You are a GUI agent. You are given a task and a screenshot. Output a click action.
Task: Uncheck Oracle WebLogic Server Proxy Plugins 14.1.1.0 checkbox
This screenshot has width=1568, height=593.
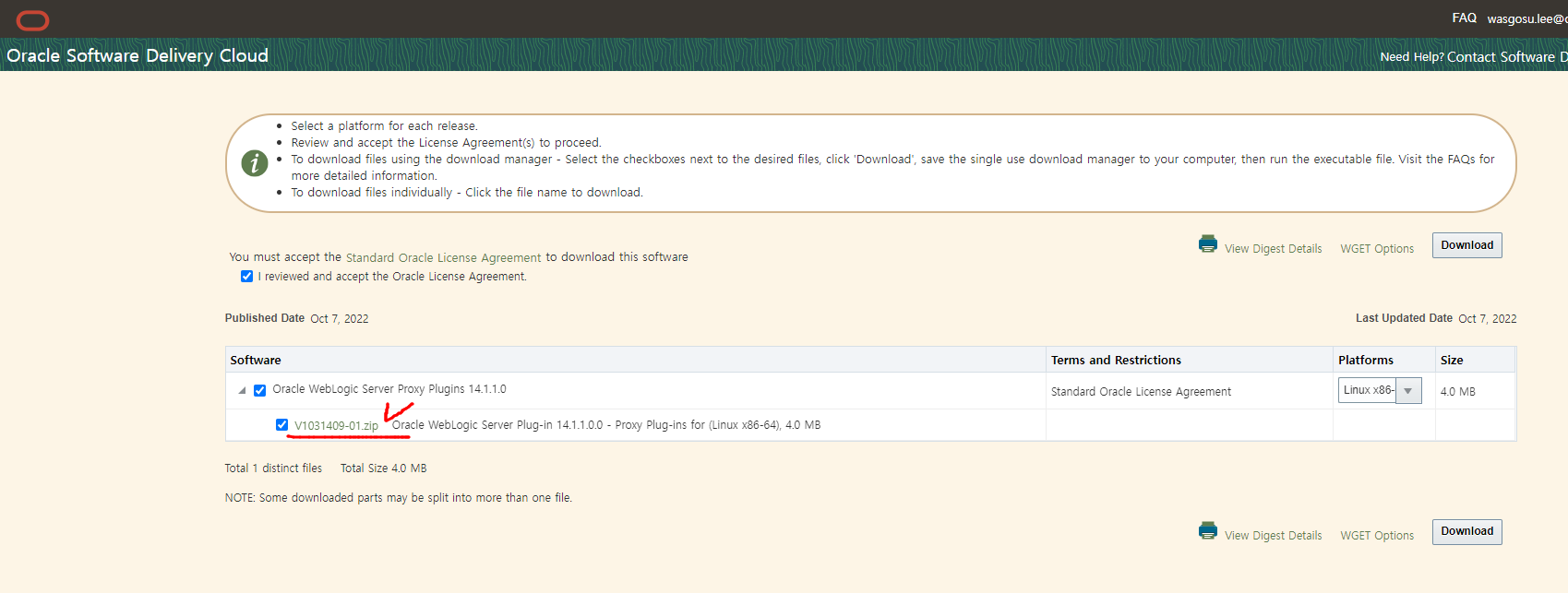[x=259, y=390]
